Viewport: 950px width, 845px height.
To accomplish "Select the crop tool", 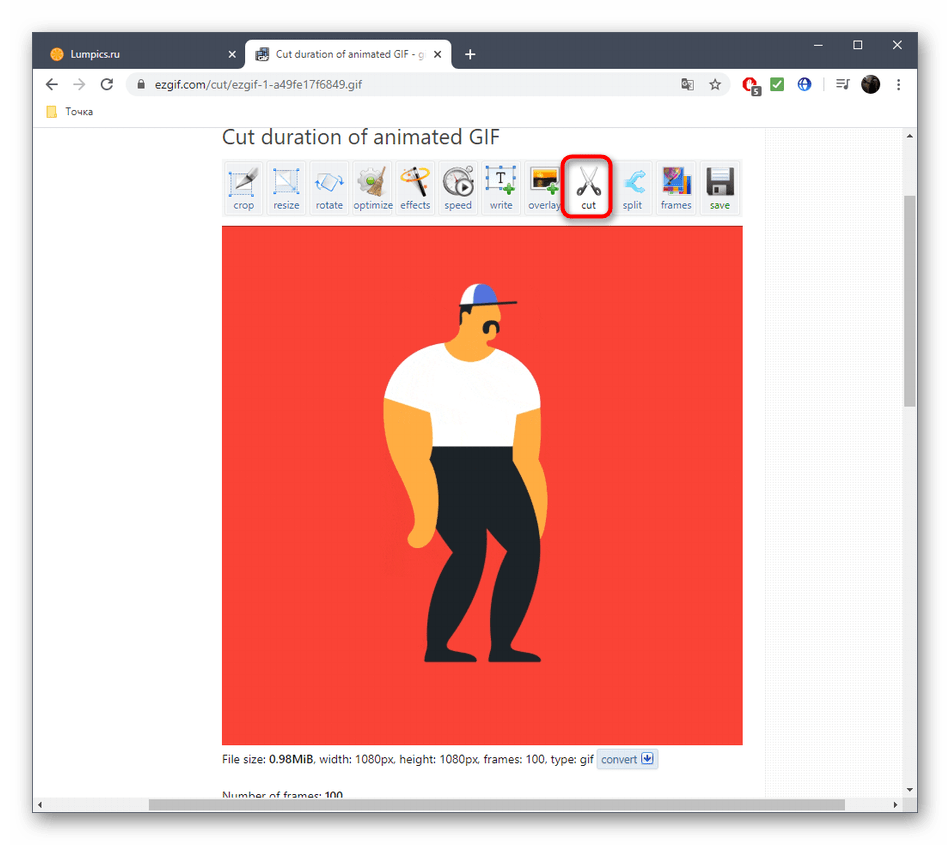I will tap(243, 188).
